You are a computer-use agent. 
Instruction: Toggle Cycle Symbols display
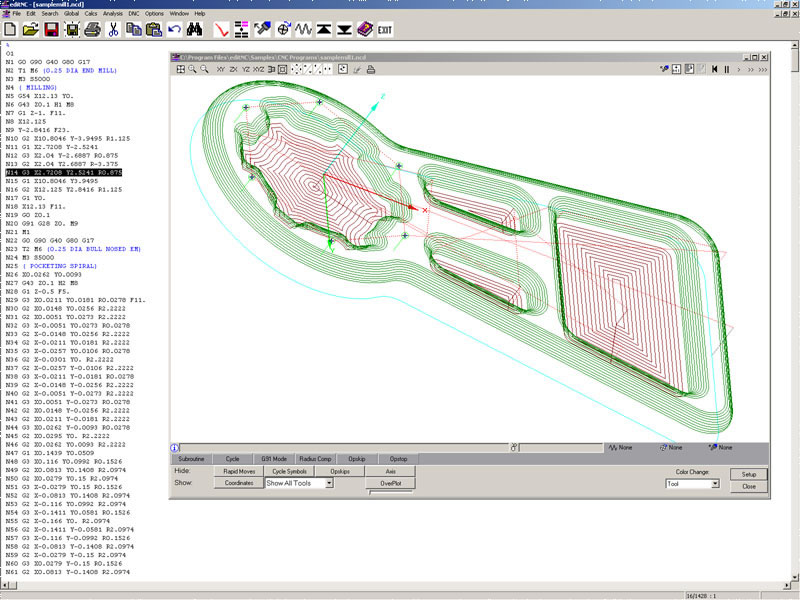(291, 472)
